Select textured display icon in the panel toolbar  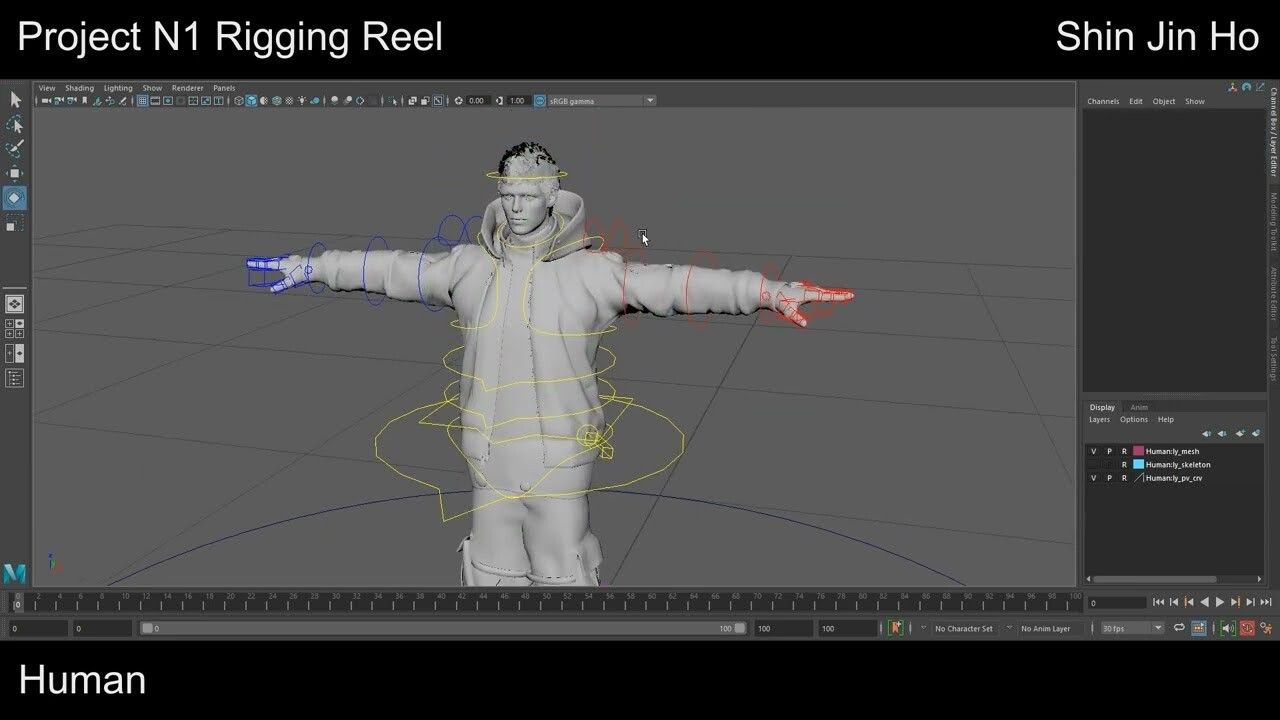point(276,100)
